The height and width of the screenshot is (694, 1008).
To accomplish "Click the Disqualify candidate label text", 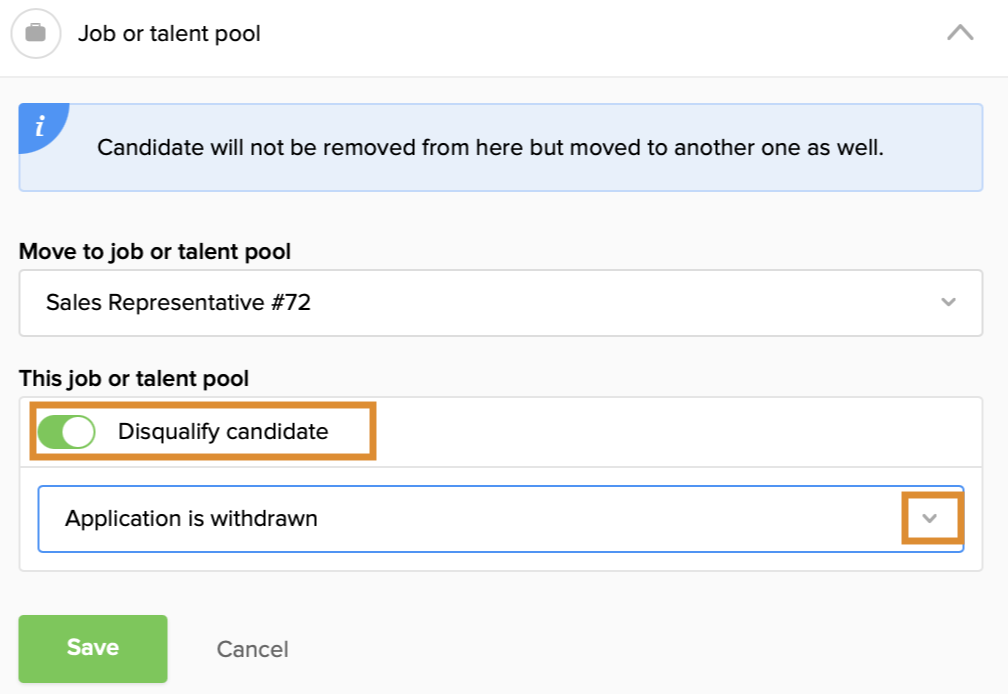I will (223, 432).
